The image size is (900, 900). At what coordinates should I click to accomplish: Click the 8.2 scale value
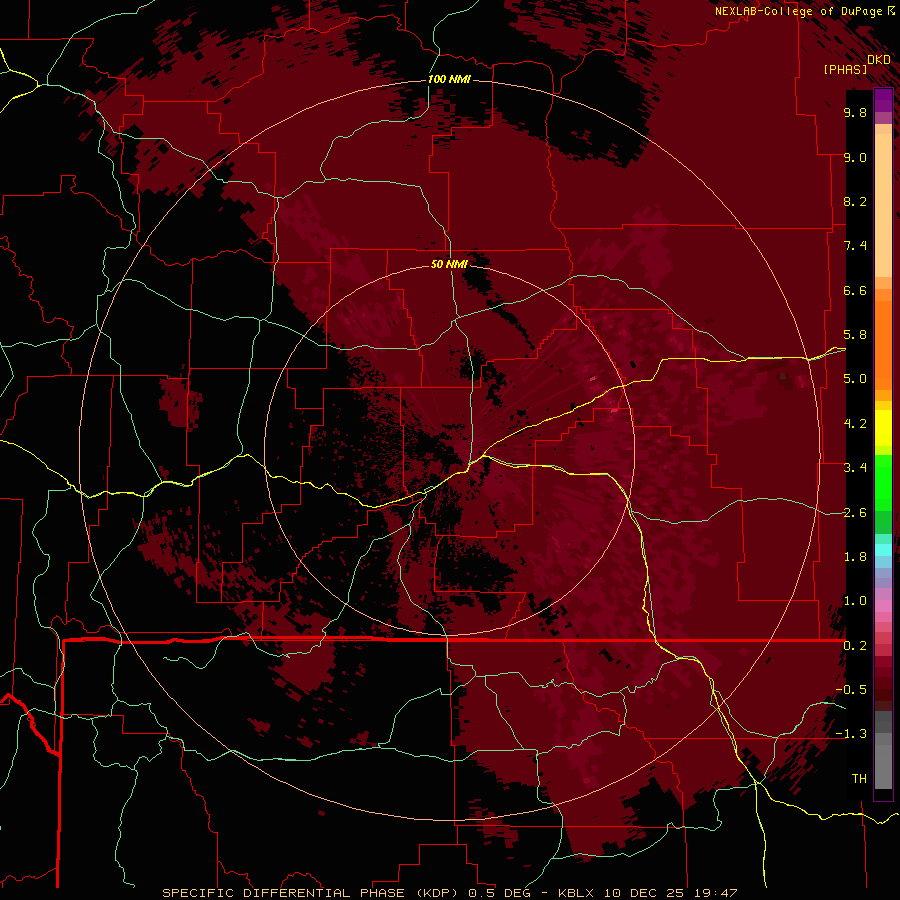tap(855, 201)
